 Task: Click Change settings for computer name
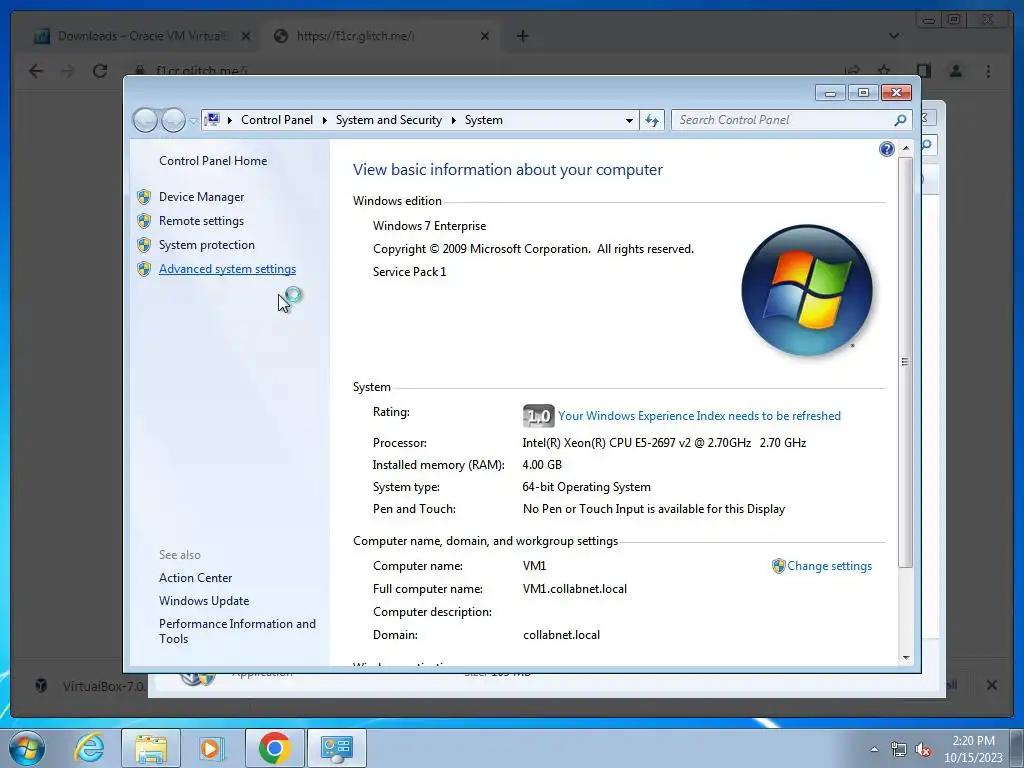[829, 566]
